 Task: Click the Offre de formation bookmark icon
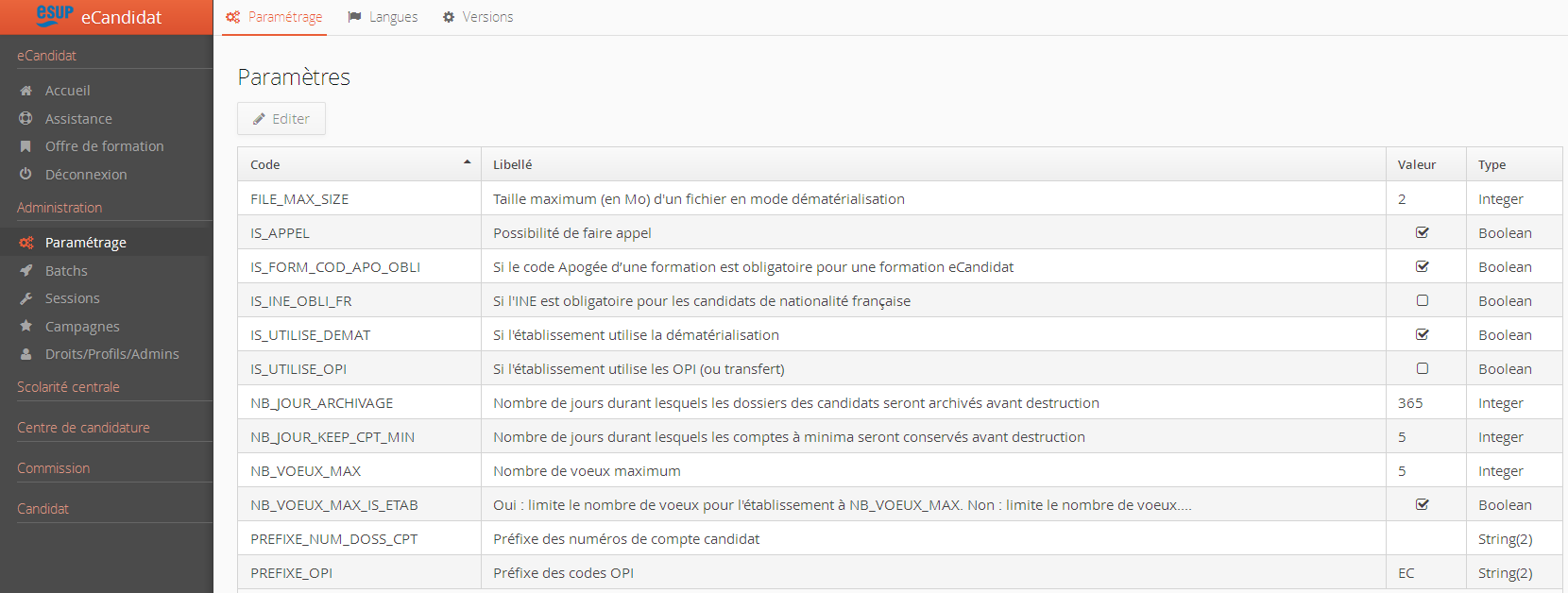point(26,146)
